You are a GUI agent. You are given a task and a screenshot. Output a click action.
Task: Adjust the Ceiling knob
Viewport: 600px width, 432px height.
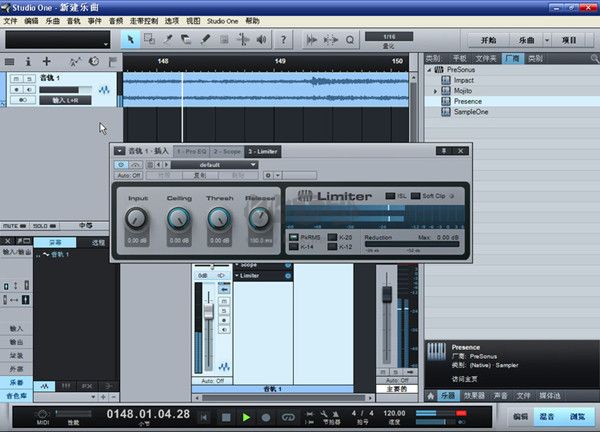point(179,218)
